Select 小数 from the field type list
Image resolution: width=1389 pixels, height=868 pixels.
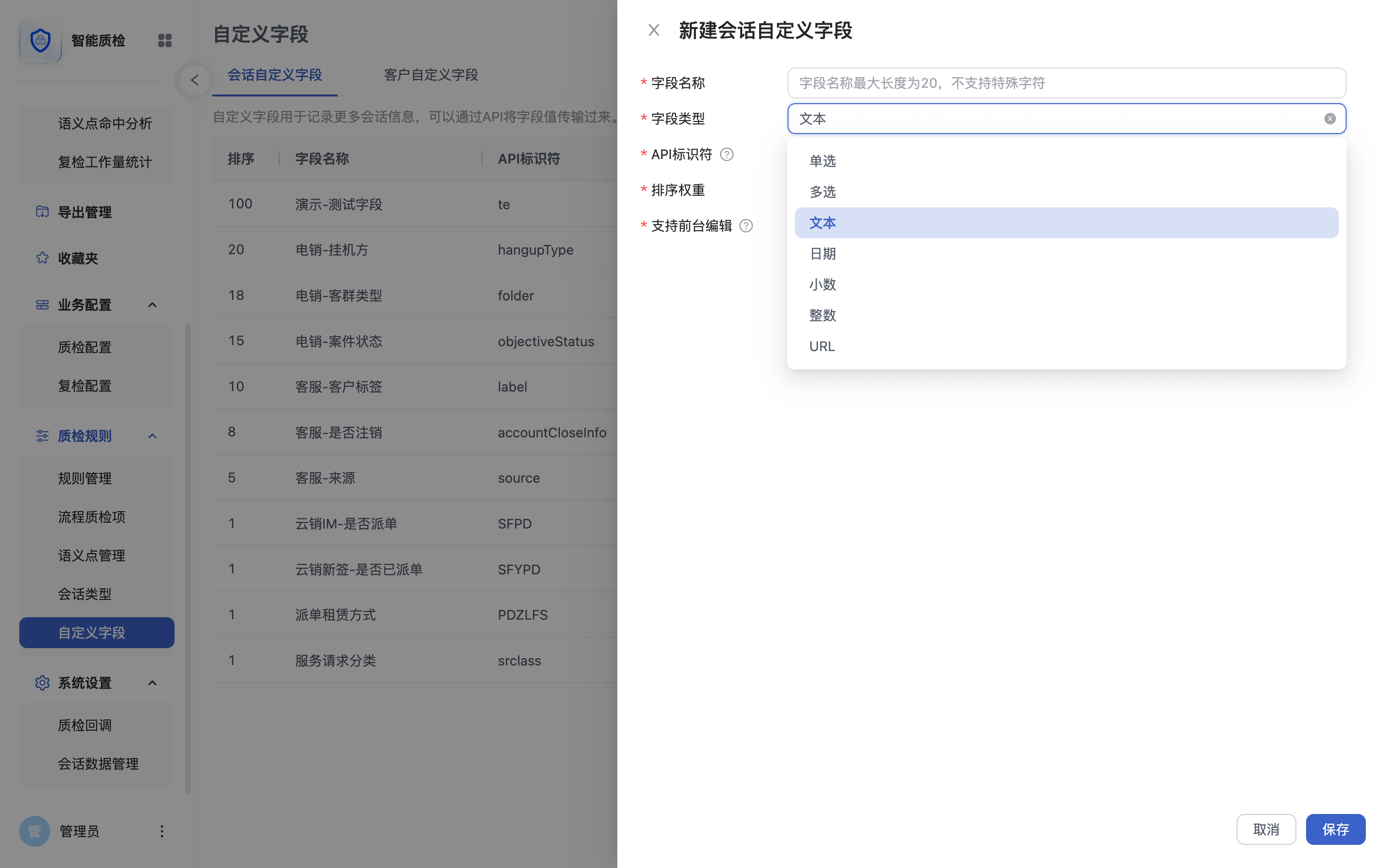[x=1066, y=284]
